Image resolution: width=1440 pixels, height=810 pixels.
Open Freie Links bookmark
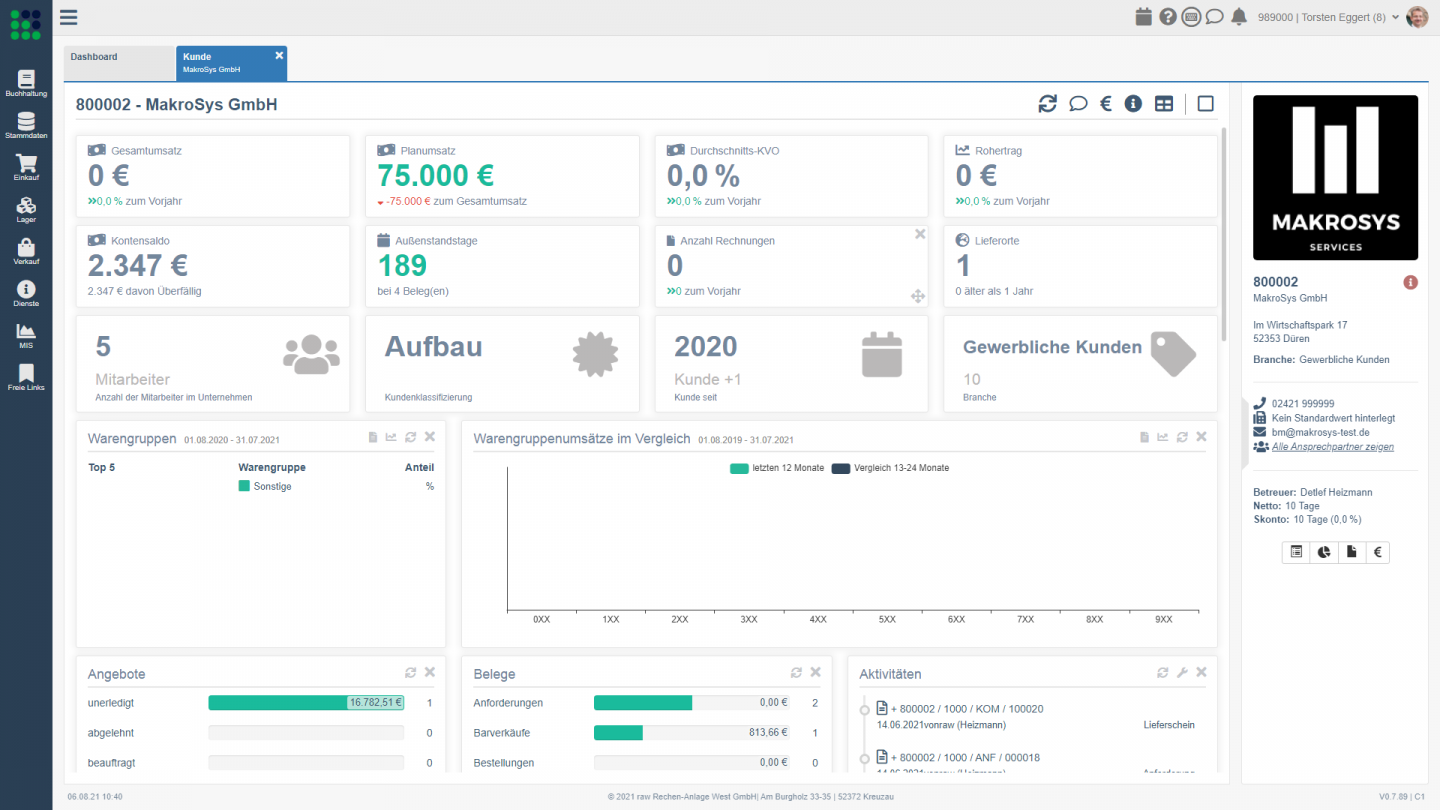coord(26,378)
